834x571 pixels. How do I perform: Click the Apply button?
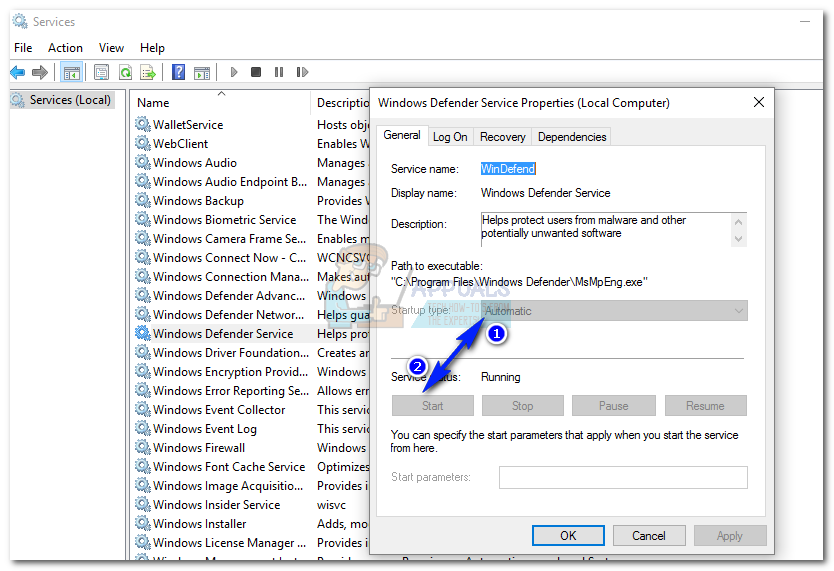[x=730, y=535]
